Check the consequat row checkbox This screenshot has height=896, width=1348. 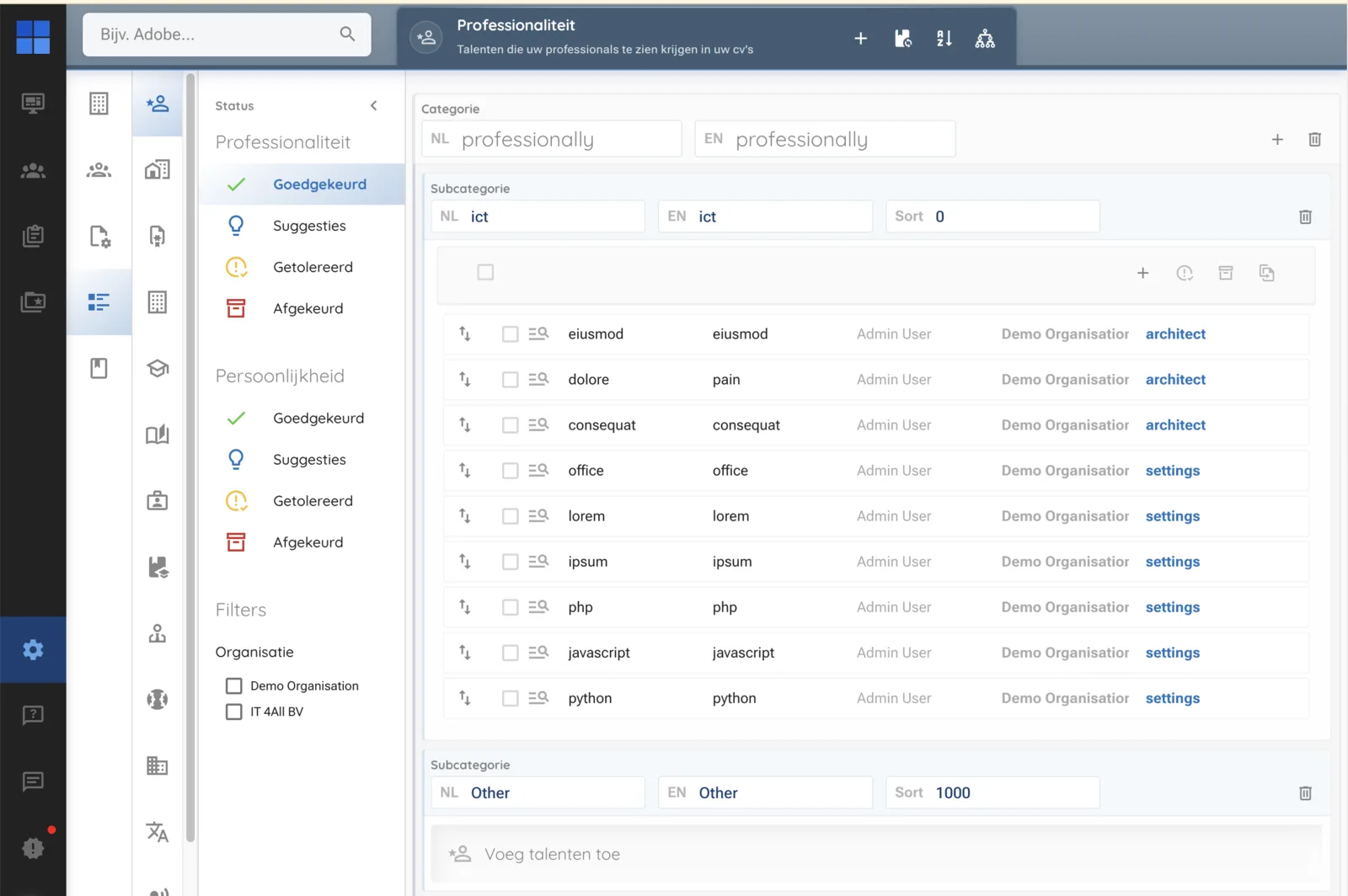pos(510,425)
